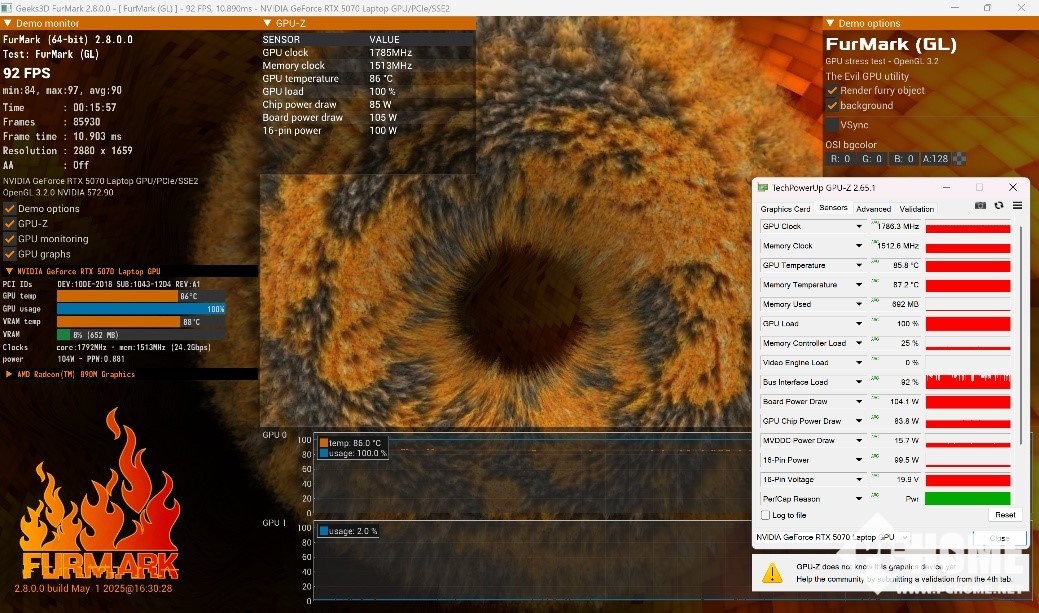
Task: Open the Advanced tab
Action: (x=873, y=209)
